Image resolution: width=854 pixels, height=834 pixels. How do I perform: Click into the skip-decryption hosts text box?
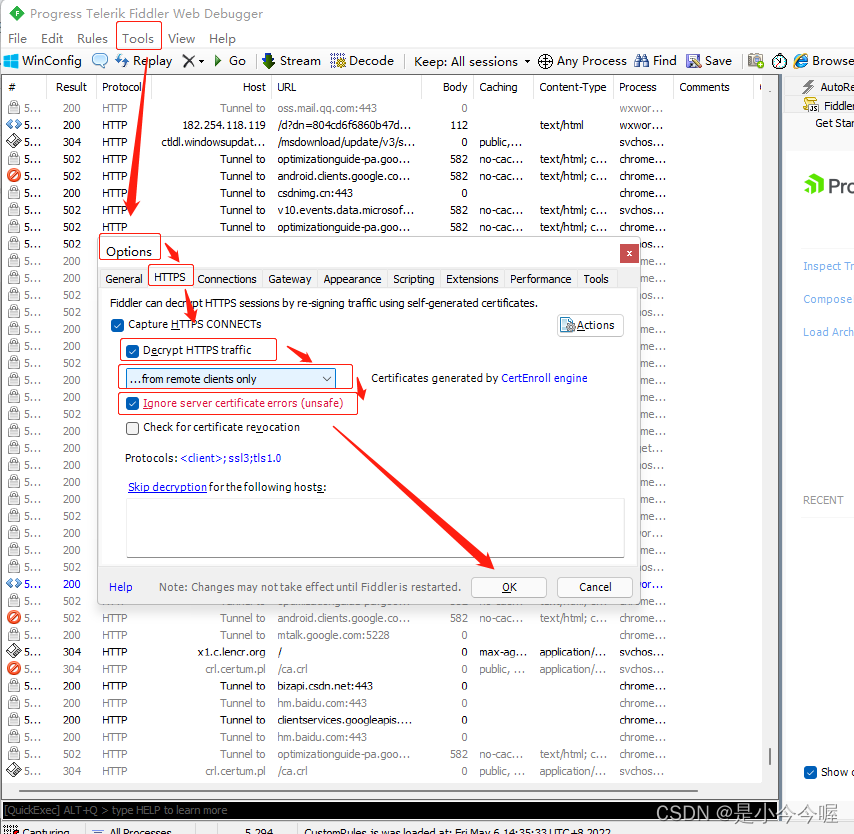[x=375, y=528]
